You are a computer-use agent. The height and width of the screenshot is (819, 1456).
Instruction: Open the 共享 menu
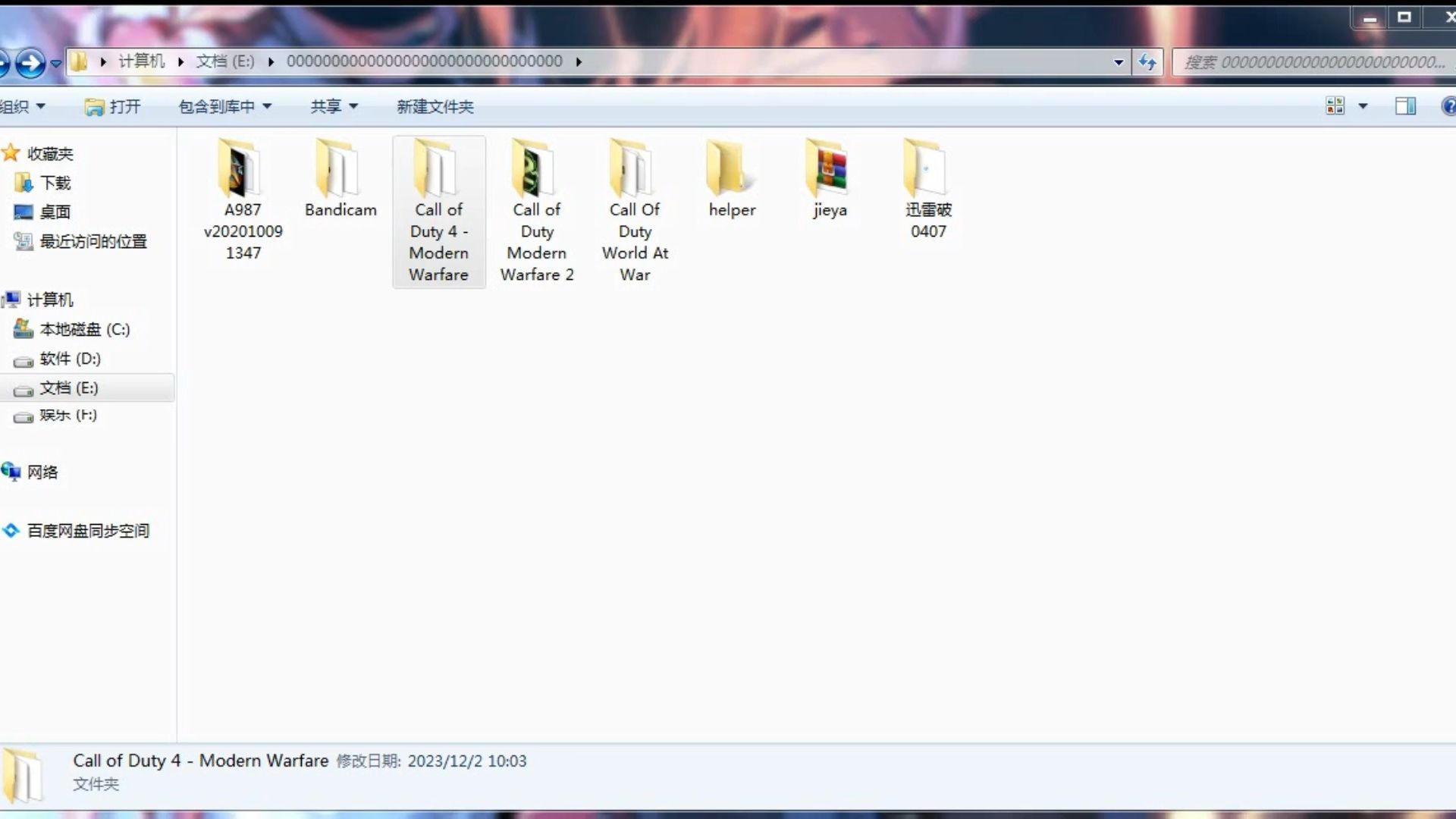(x=334, y=106)
